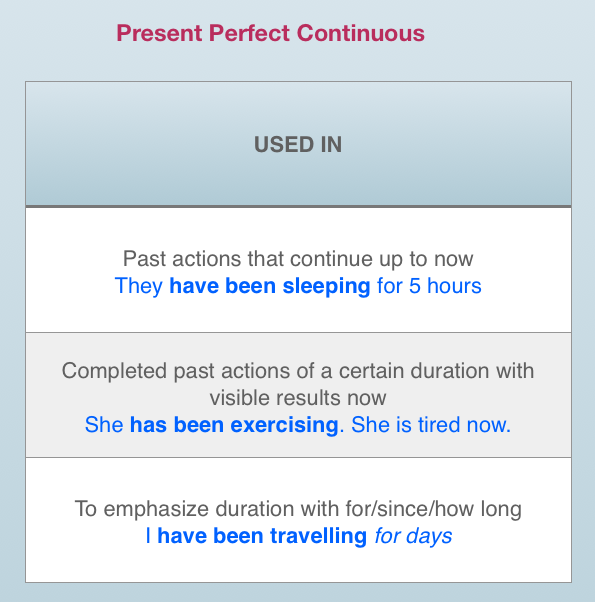
Task: Click the Present Perfect Continuous title
Action: pyautogui.click(x=270, y=33)
